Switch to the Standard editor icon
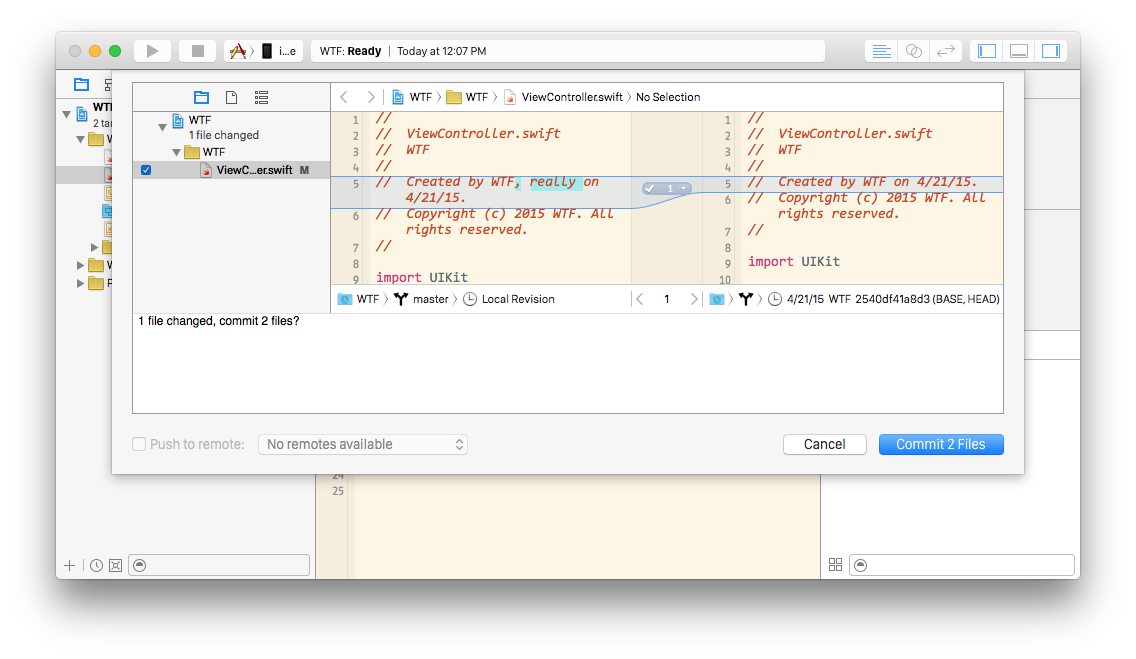The image size is (1136, 659). [881, 51]
